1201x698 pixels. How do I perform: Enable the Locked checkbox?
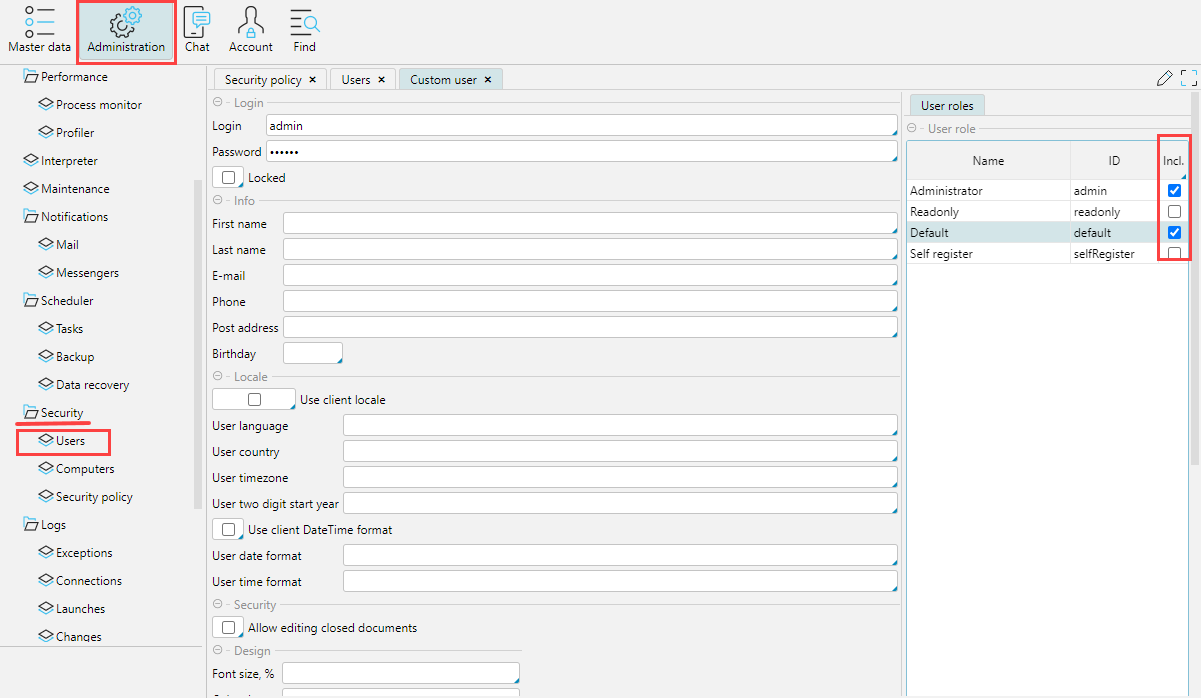coord(229,178)
